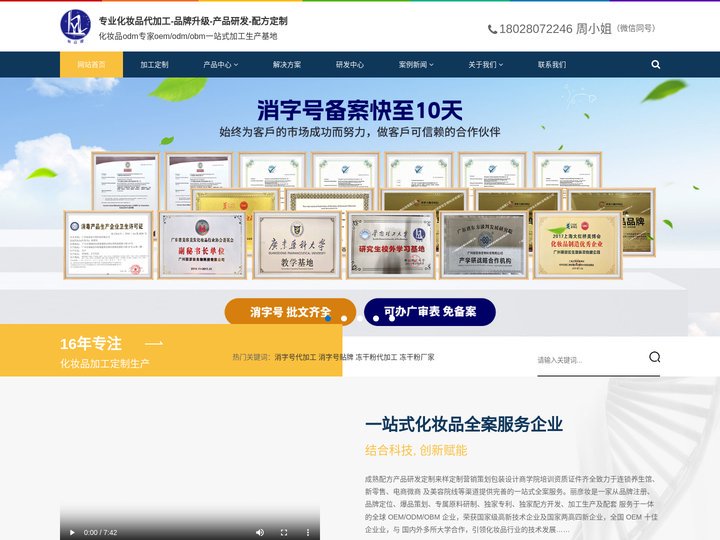Image resolution: width=720 pixels, height=540 pixels.
Task: Click the 结合科技, 创新赋能 subtitle
Action: [x=416, y=450]
